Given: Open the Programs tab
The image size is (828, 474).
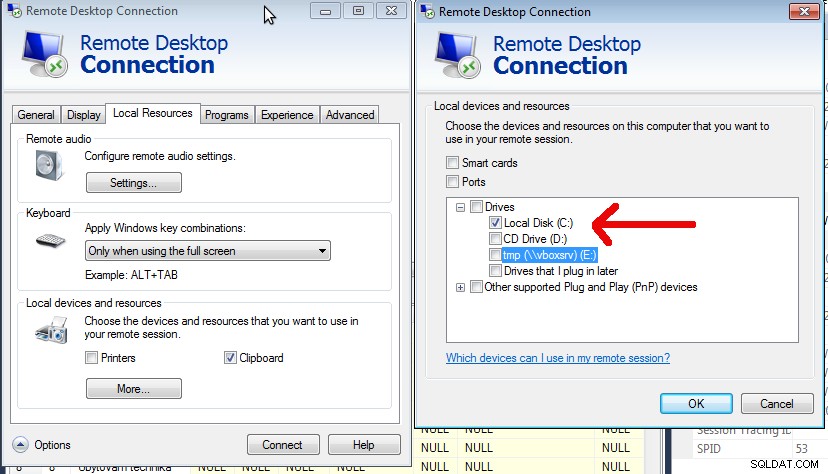Looking at the screenshot, I should 227,115.
